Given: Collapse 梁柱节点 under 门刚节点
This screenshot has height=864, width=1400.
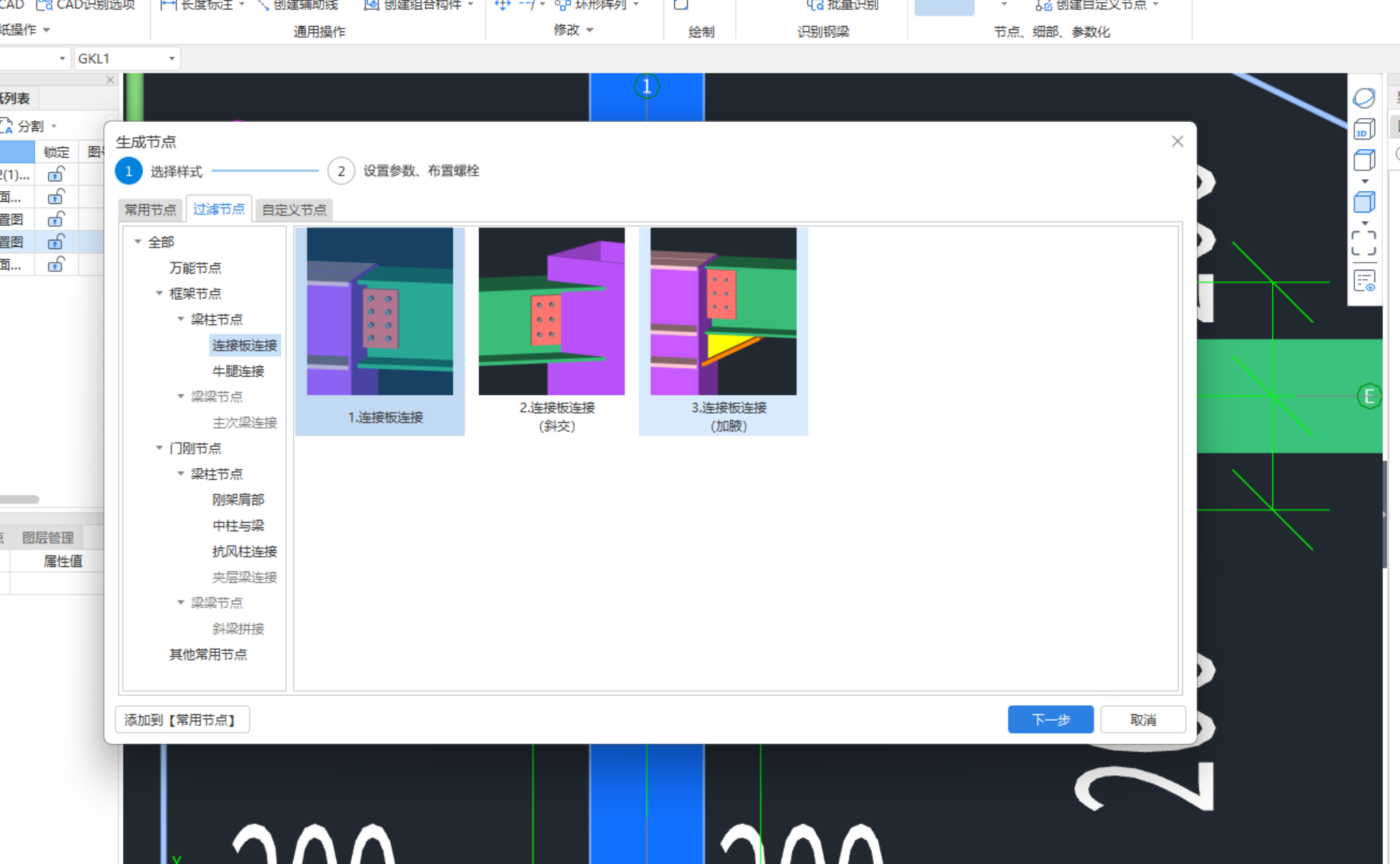Looking at the screenshot, I should point(181,474).
